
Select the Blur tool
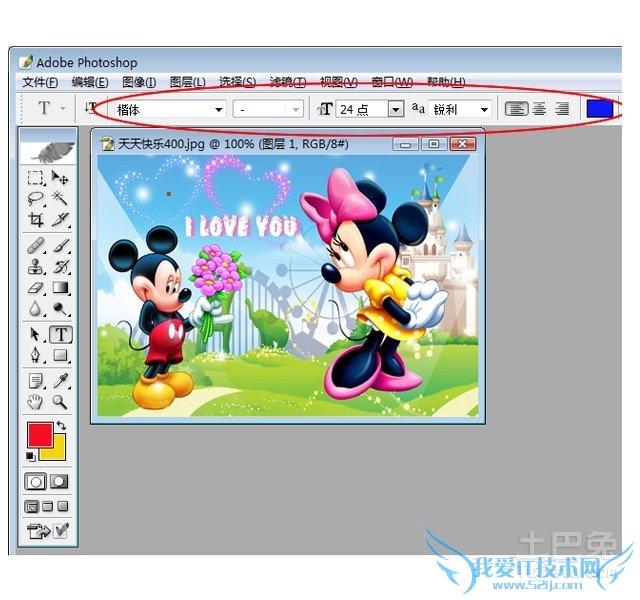click(35, 309)
